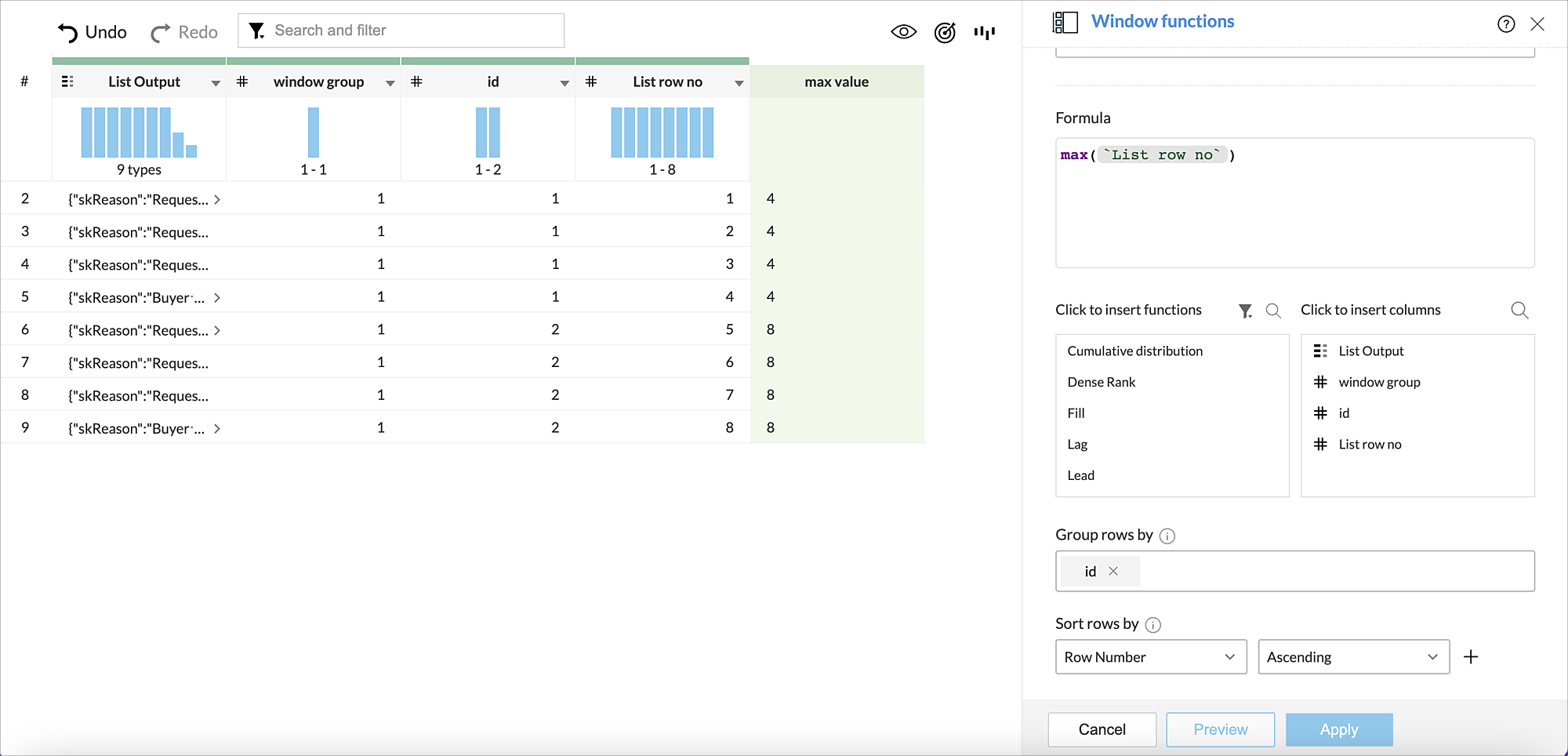This screenshot has width=1568, height=756.
Task: Open help for Window functions
Action: [x=1506, y=24]
